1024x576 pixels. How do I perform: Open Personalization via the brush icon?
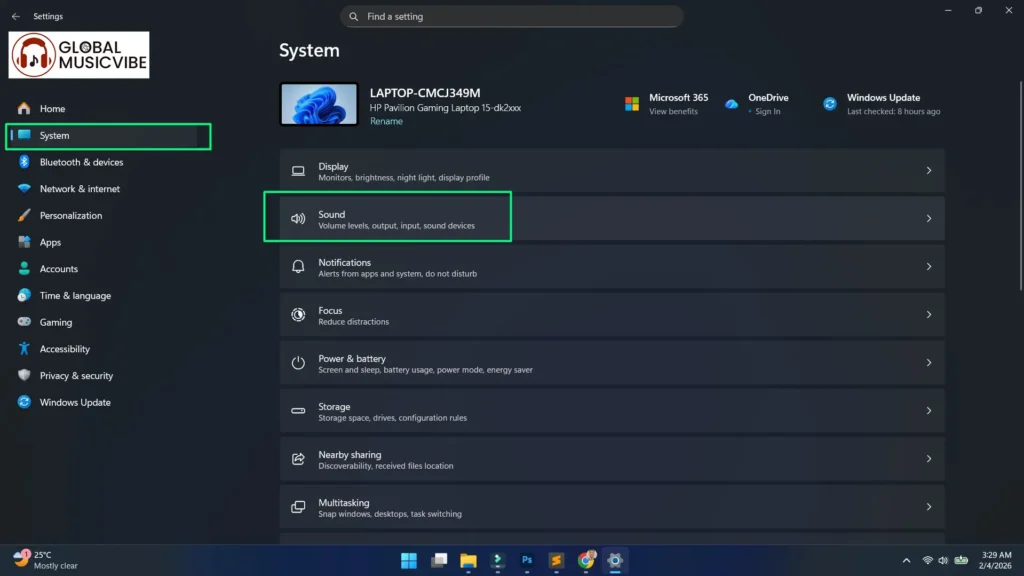[x=22, y=215]
